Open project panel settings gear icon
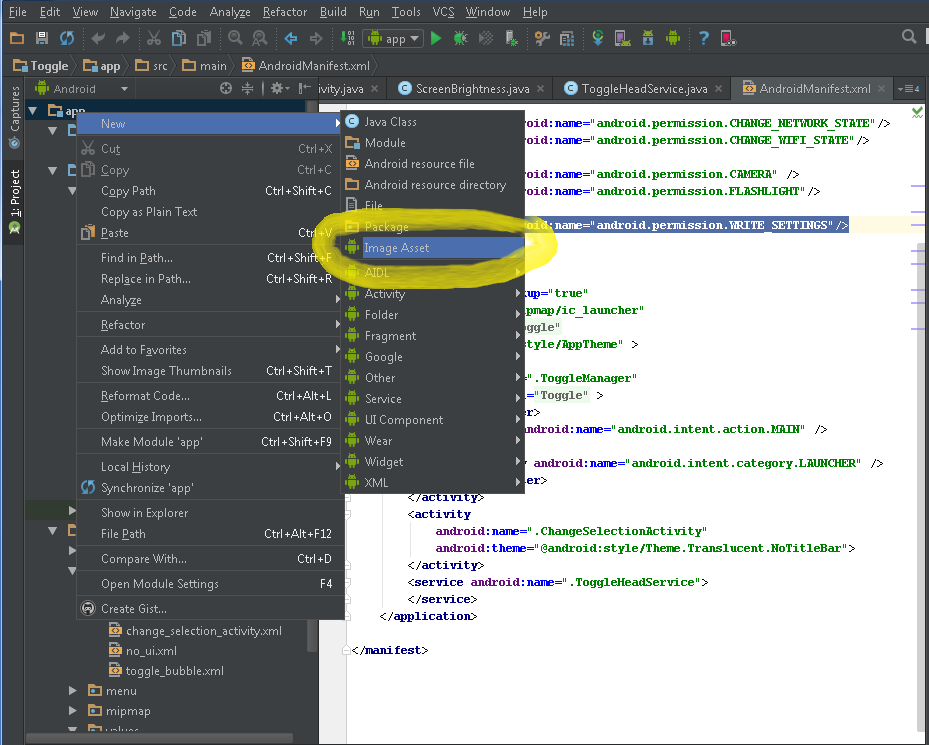 coord(277,88)
